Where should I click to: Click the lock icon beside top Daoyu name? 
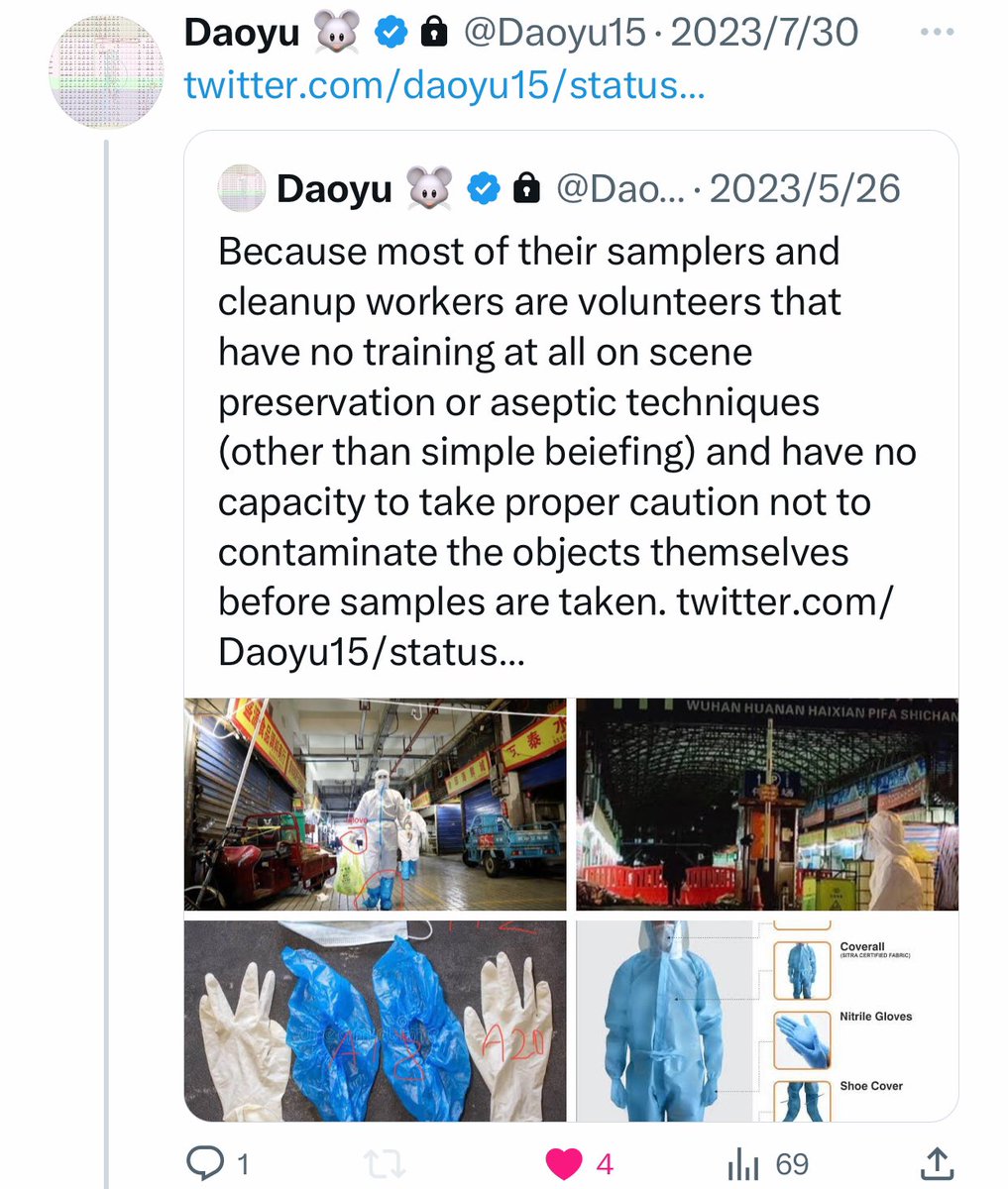(433, 34)
